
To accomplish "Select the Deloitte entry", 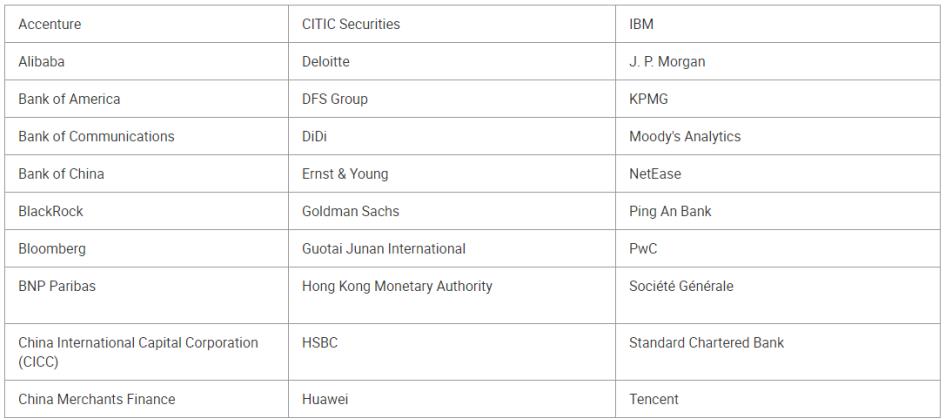I will tap(326, 62).
